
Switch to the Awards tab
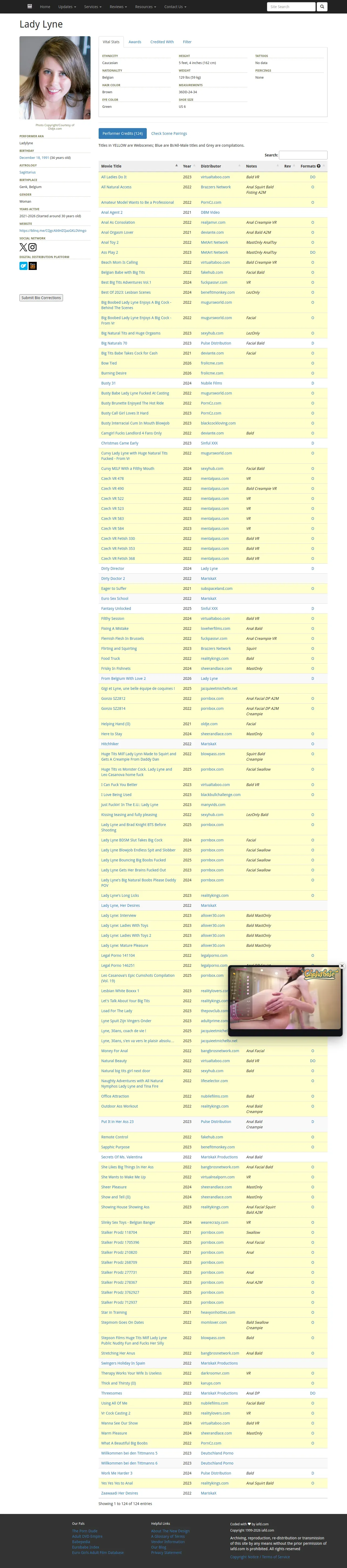tap(135, 42)
